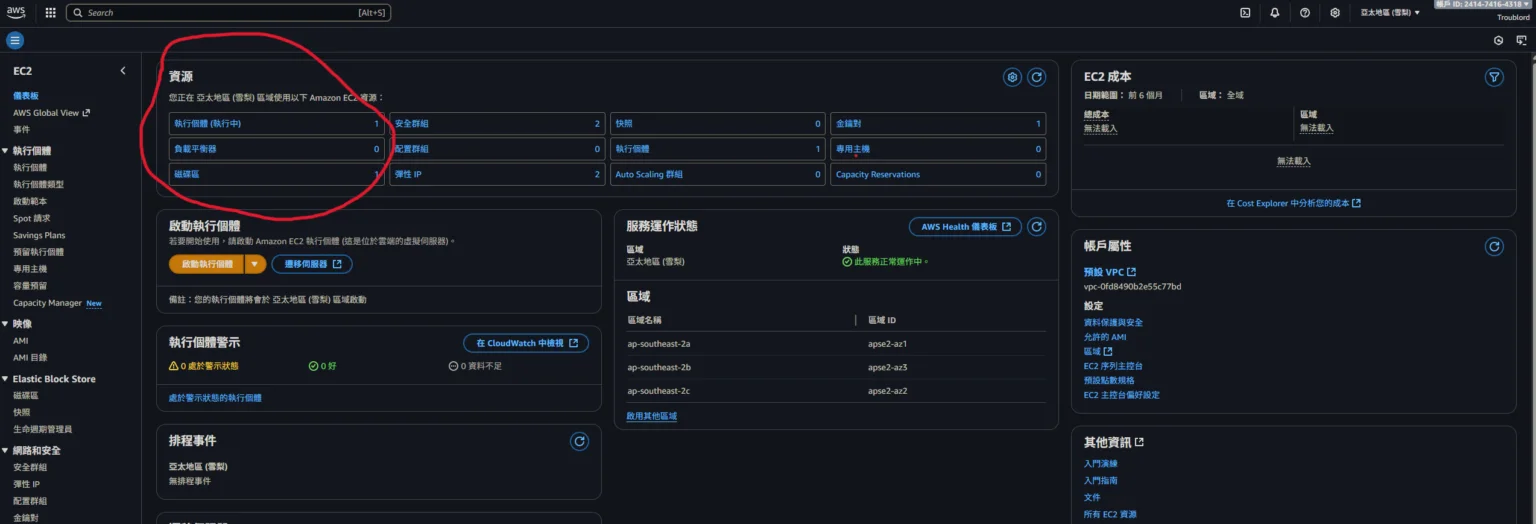Refresh the 資源 panel

click(x=1037, y=77)
